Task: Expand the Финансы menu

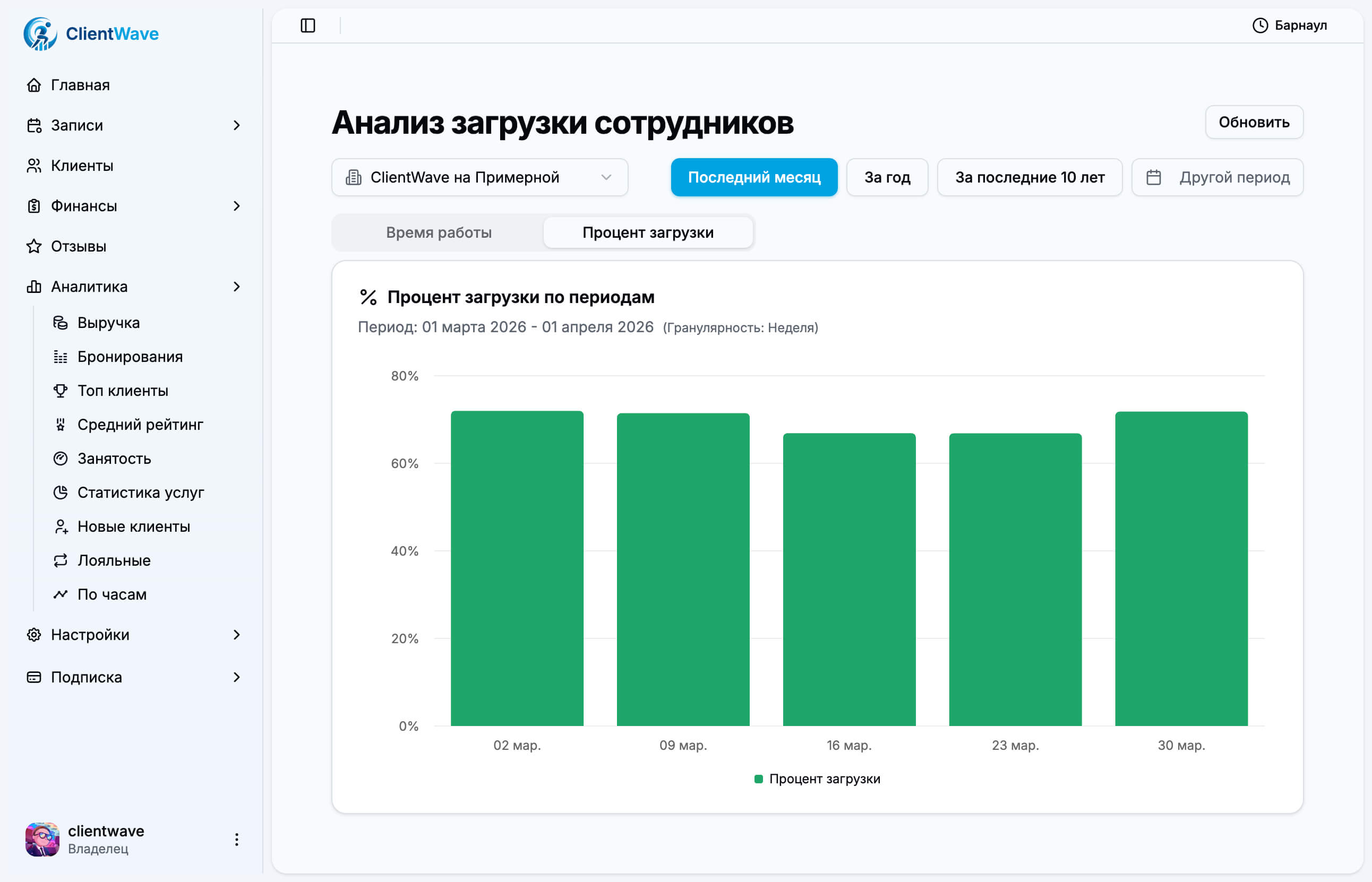Action: pyautogui.click(x=237, y=206)
